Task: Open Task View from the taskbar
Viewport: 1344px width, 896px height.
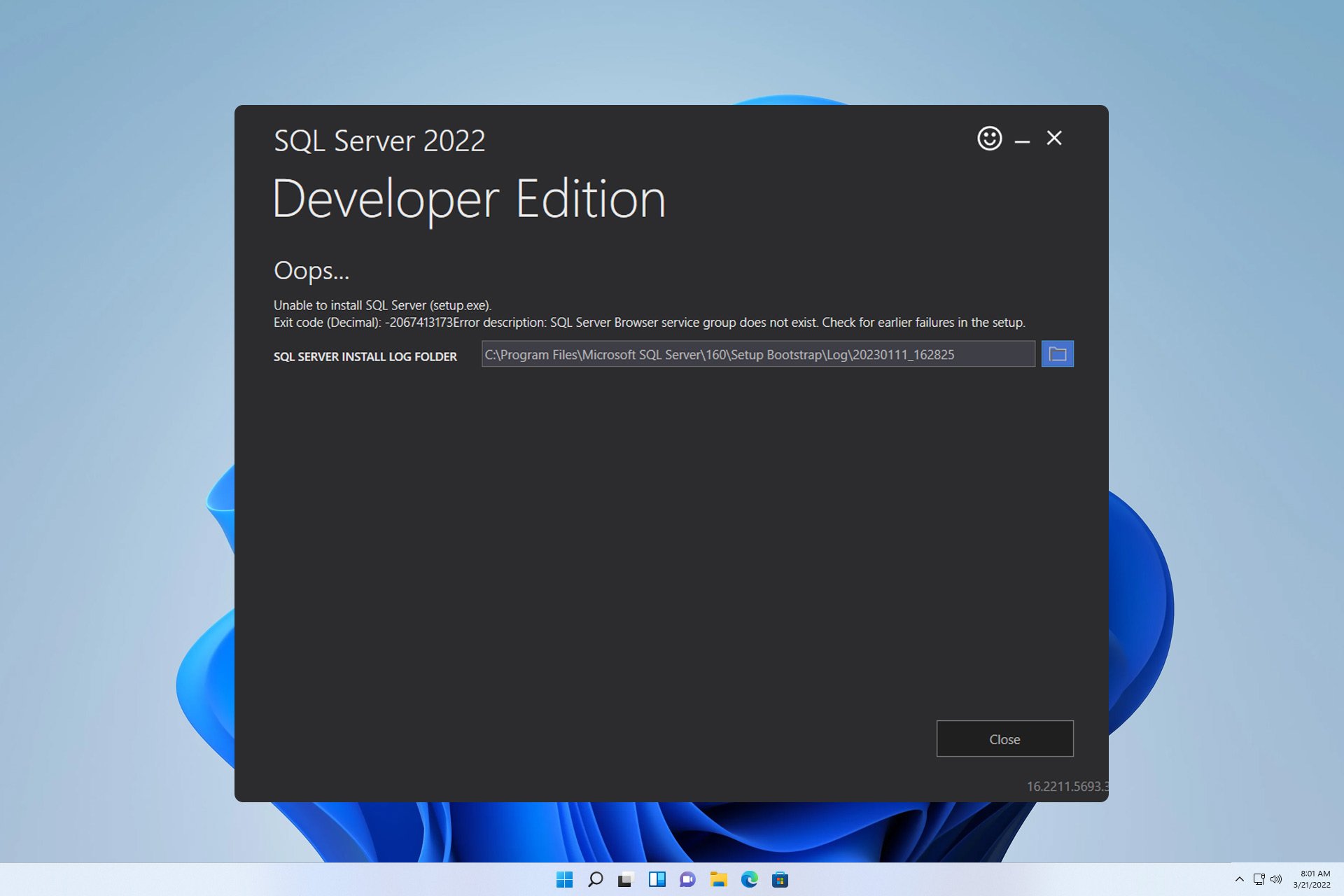Action: [x=625, y=880]
